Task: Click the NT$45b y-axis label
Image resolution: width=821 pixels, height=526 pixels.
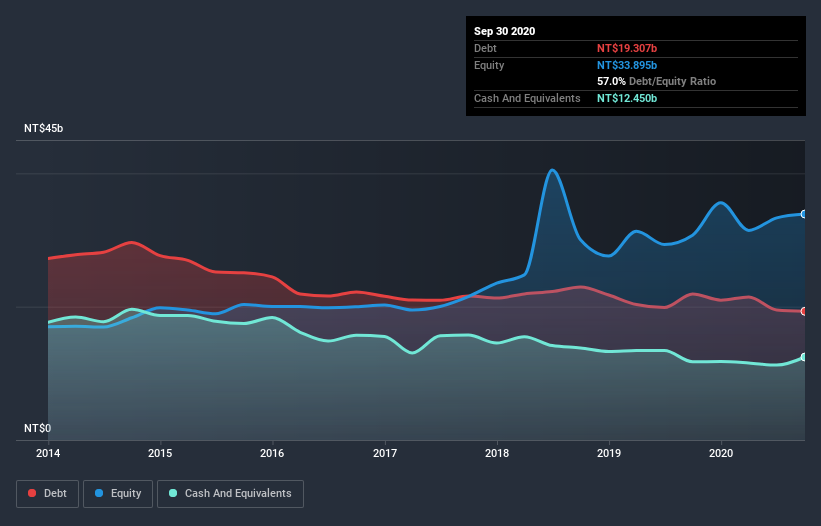Action: pos(43,128)
